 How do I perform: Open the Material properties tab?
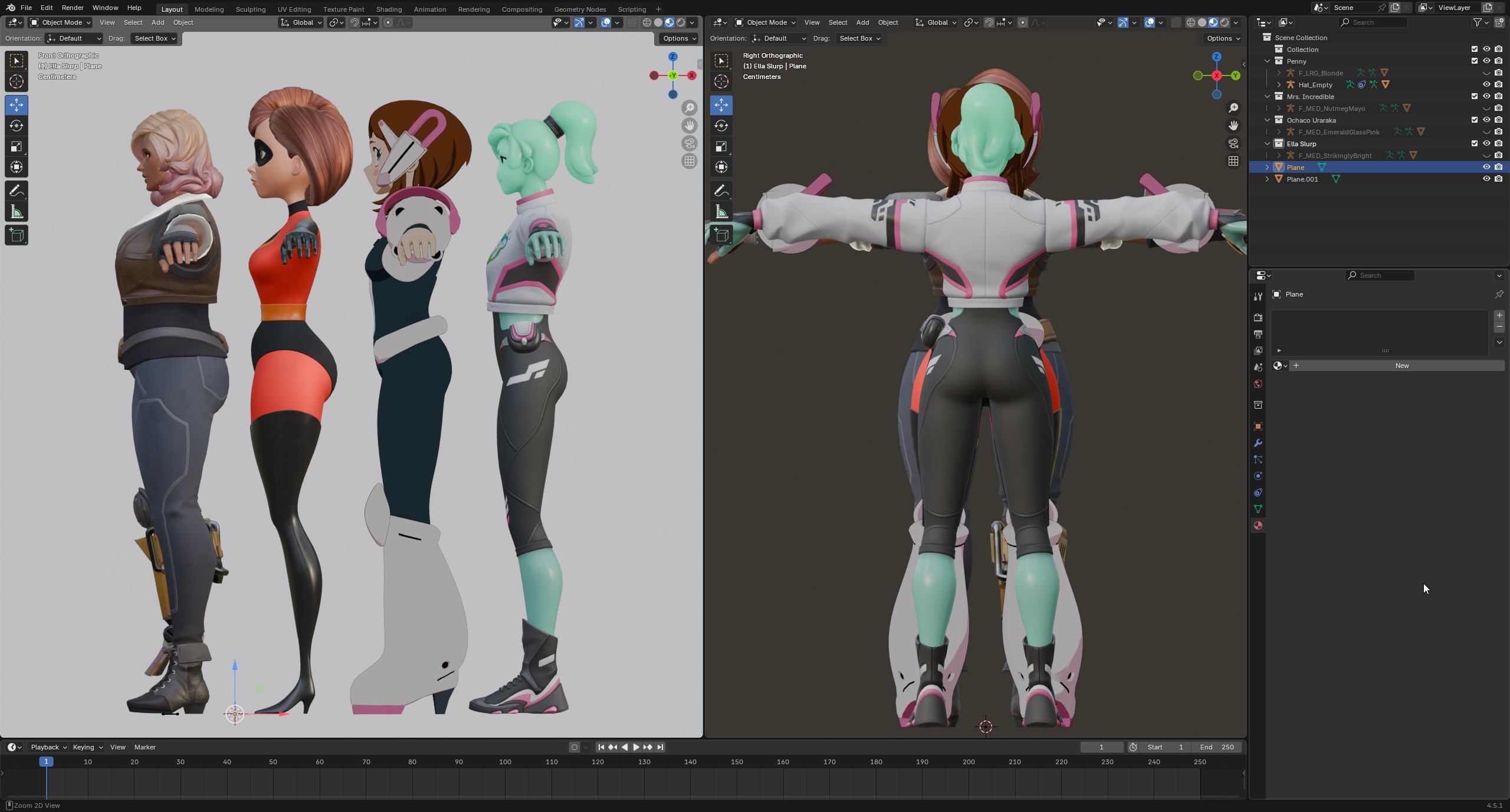click(x=1258, y=525)
